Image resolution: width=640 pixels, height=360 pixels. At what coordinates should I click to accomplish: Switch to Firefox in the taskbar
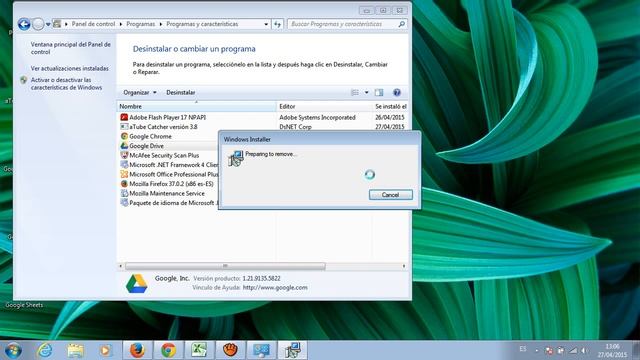click(x=138, y=351)
